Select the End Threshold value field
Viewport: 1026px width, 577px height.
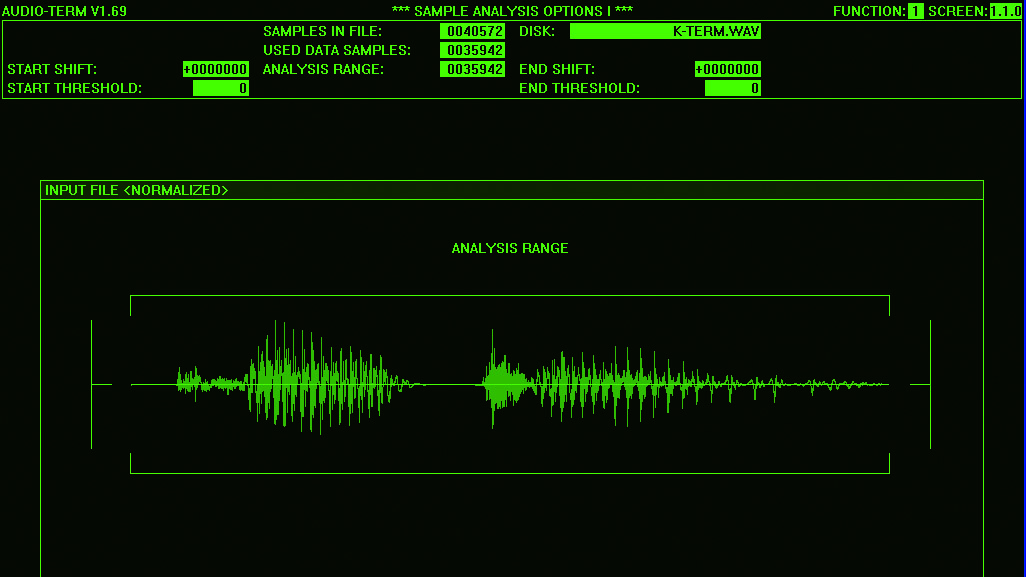[x=733, y=88]
